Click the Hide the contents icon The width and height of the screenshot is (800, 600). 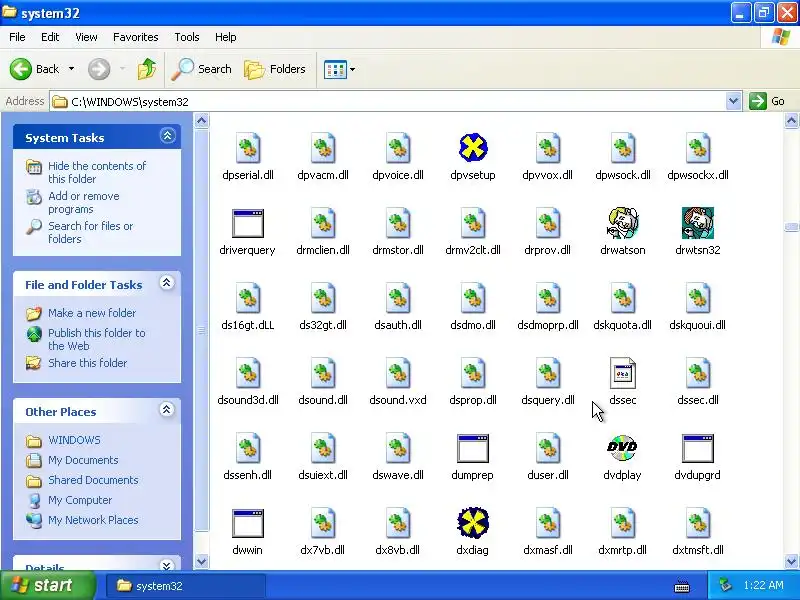[34, 167]
